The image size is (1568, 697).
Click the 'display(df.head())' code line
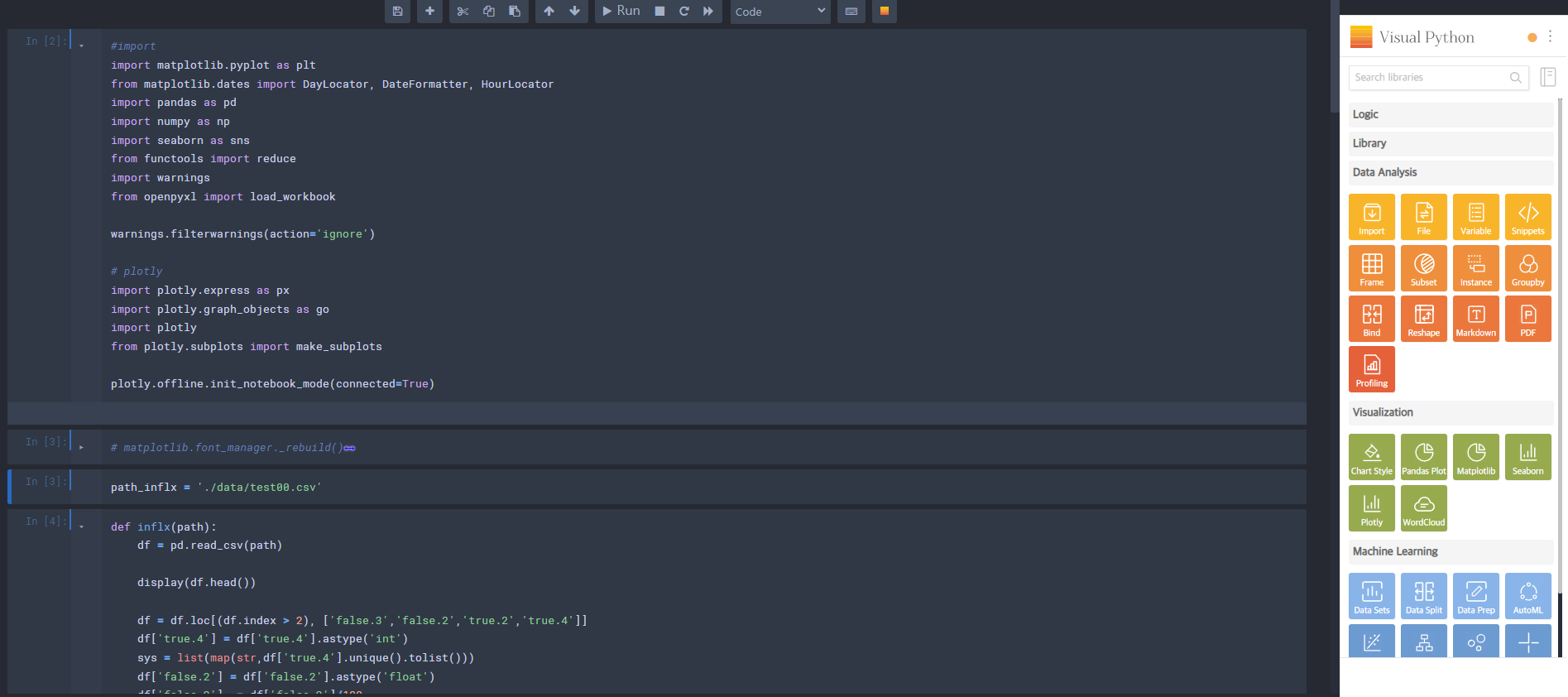click(x=197, y=583)
